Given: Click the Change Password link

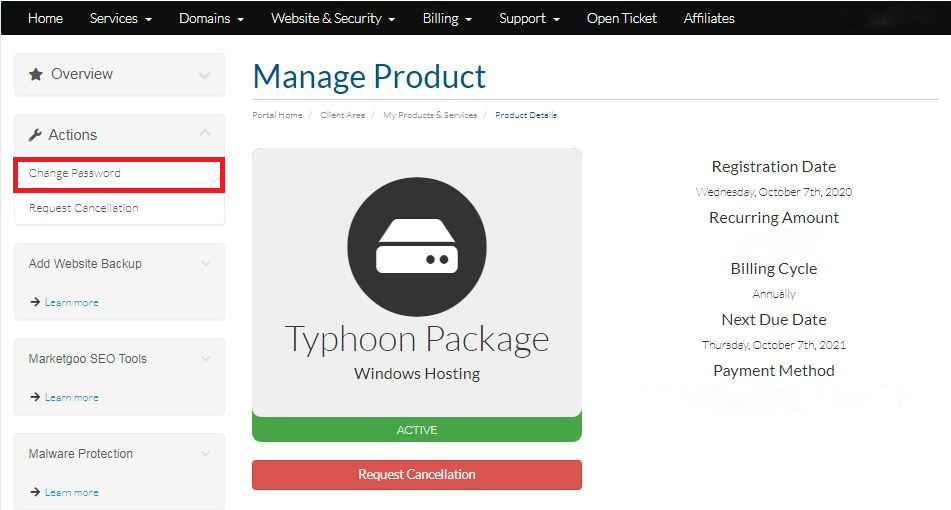Looking at the screenshot, I should (75, 174).
